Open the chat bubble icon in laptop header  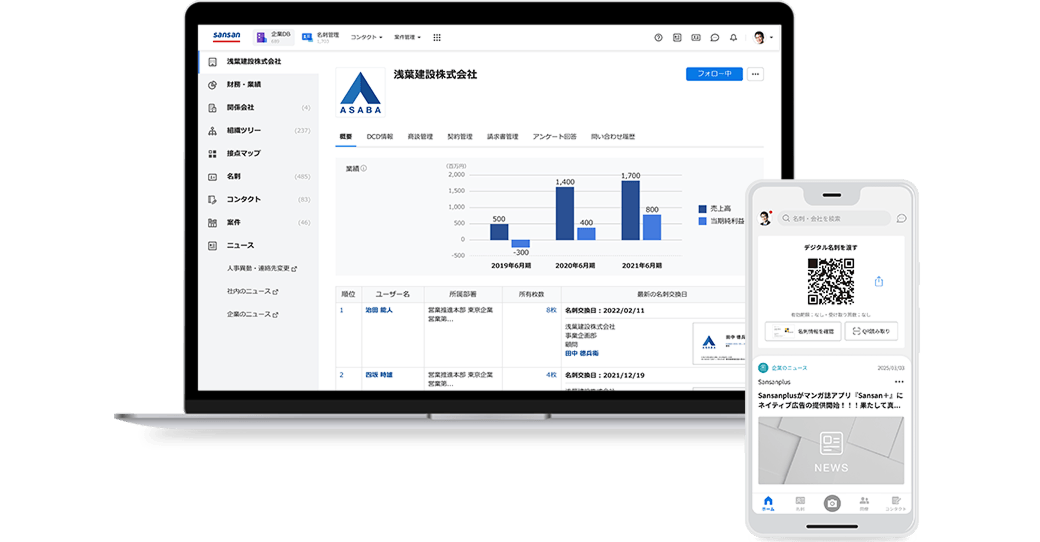tap(714, 38)
